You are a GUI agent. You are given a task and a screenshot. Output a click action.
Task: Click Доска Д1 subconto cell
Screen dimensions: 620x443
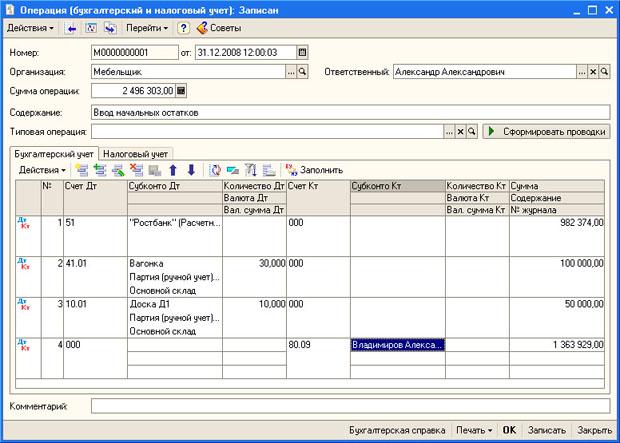(175, 304)
